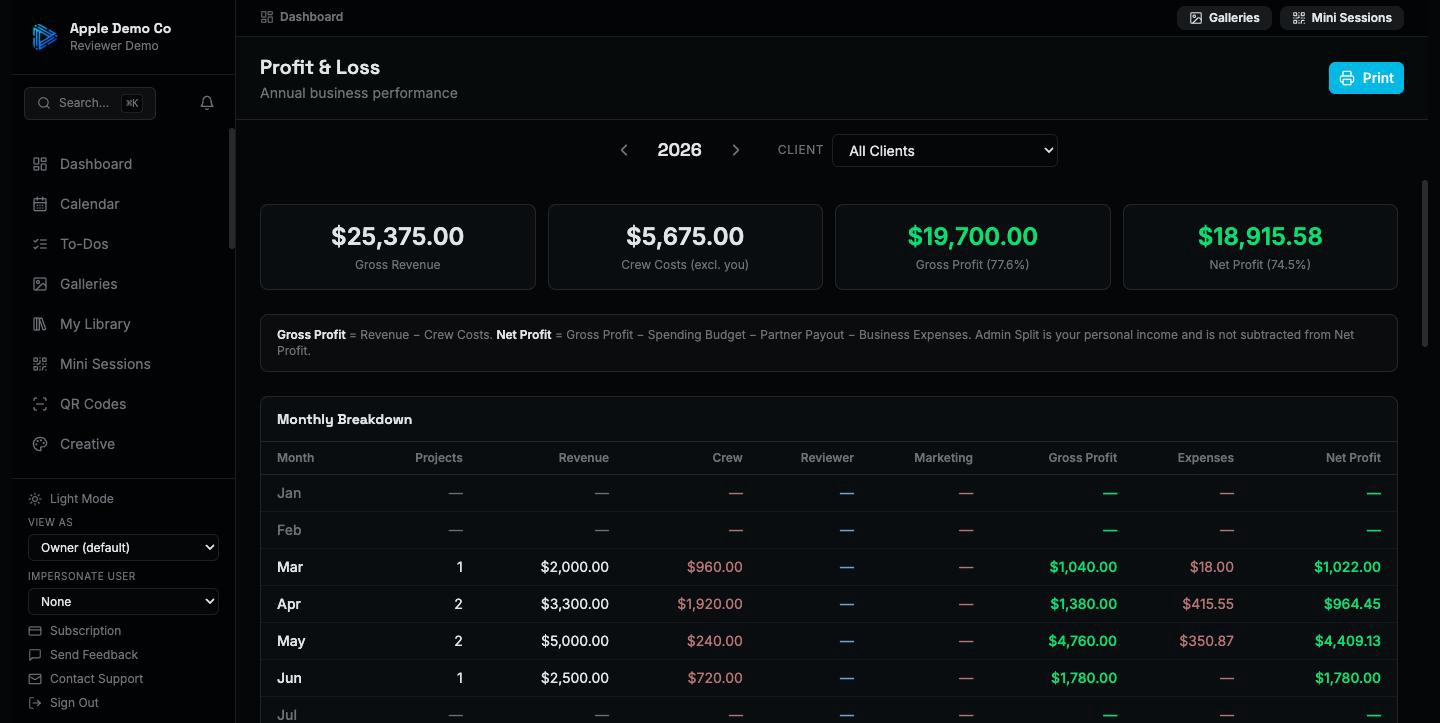Click the Contact Support icon

tap(35, 679)
